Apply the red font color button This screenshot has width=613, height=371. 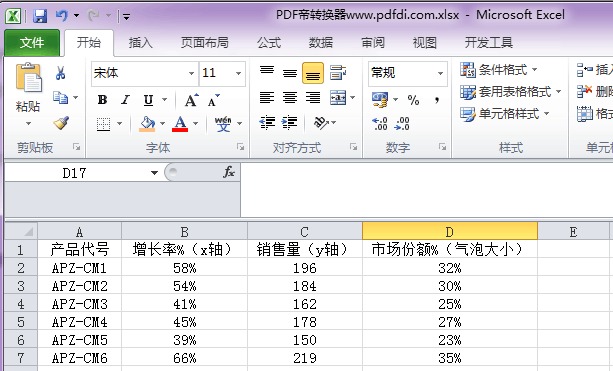tap(180, 124)
